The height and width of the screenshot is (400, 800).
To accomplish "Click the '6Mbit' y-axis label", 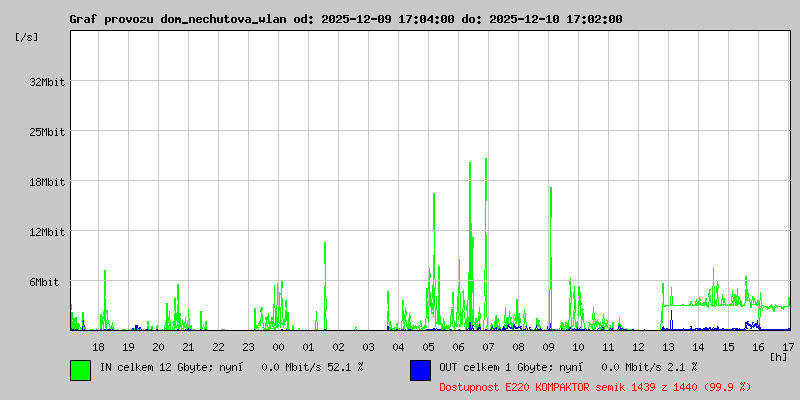I will [x=44, y=282].
